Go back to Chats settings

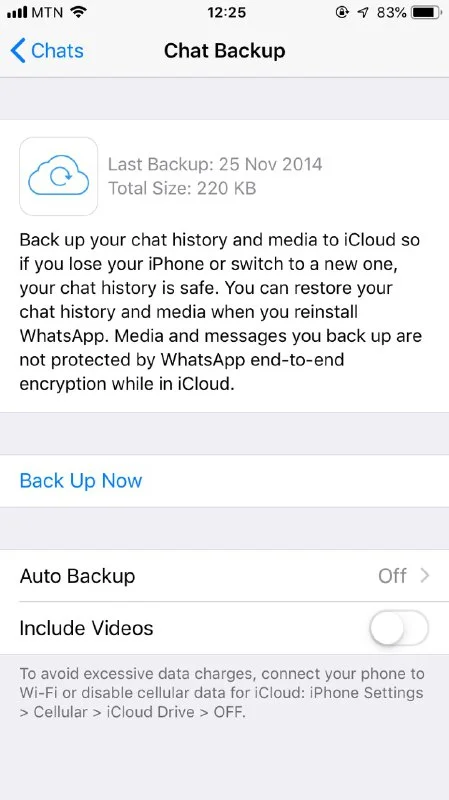click(47, 51)
